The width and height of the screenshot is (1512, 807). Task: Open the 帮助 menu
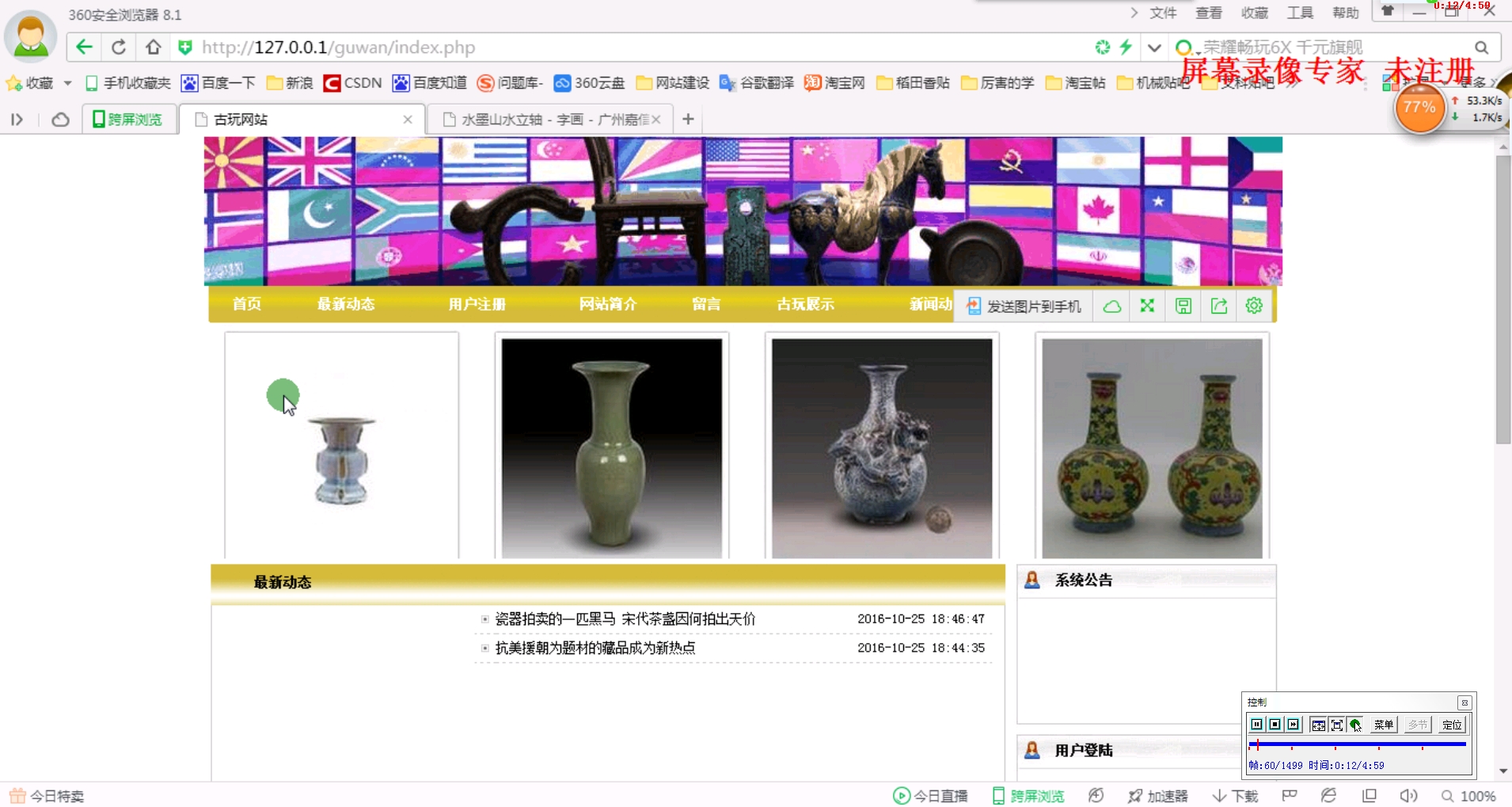click(1346, 13)
